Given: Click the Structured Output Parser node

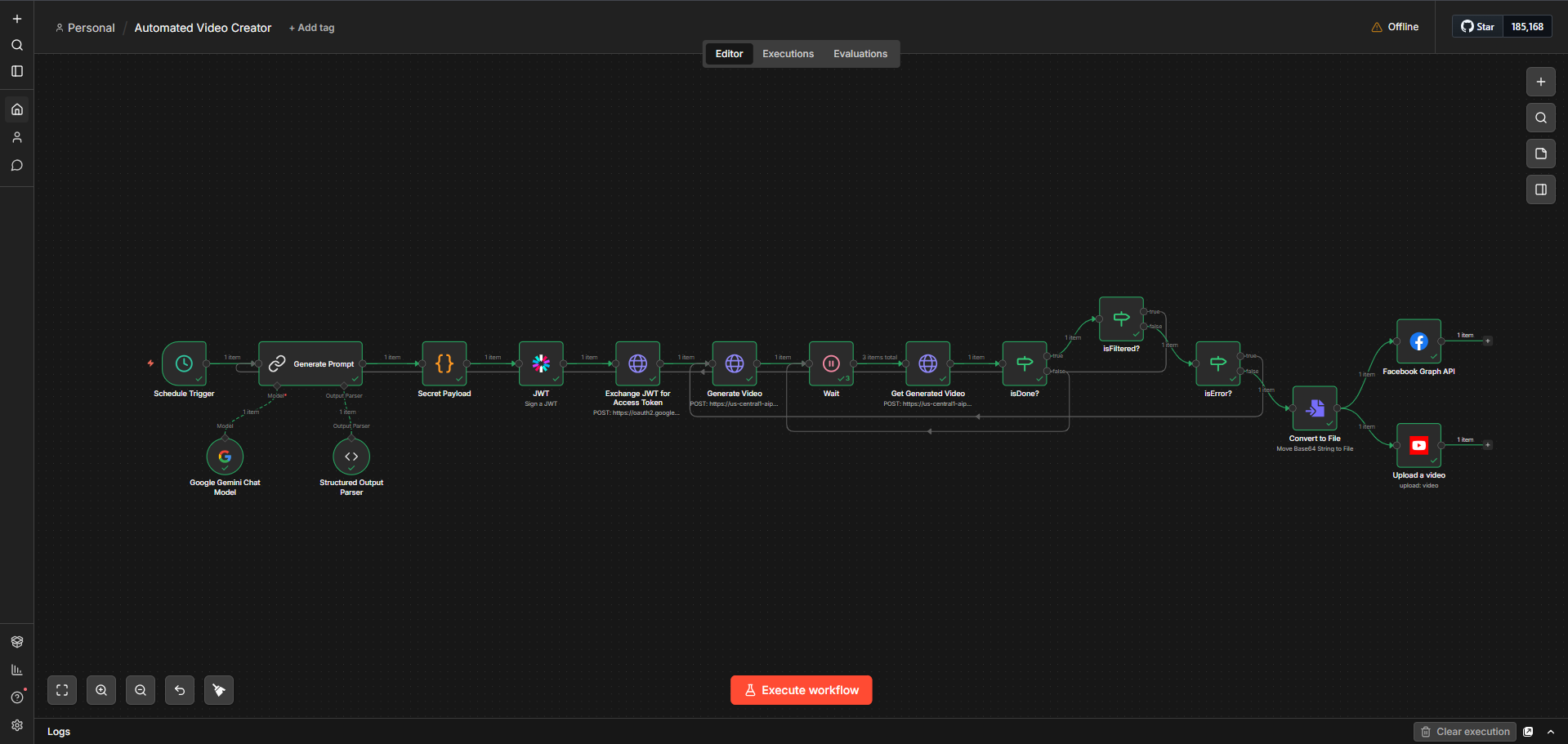Looking at the screenshot, I should pyautogui.click(x=351, y=457).
